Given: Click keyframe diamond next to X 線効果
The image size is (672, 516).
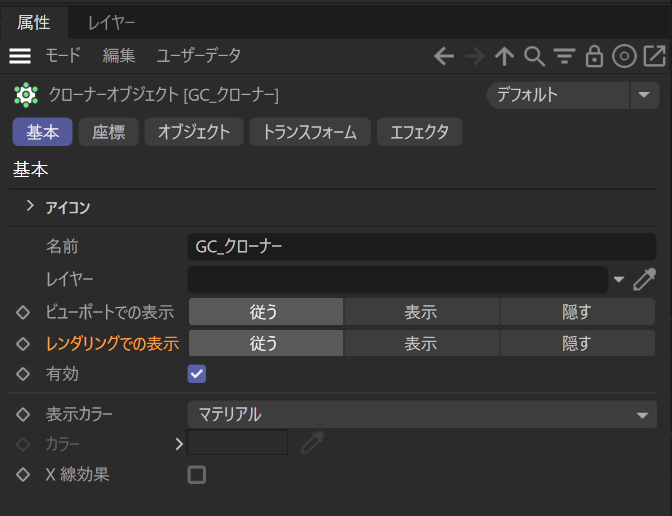Looking at the screenshot, I should point(23,474).
